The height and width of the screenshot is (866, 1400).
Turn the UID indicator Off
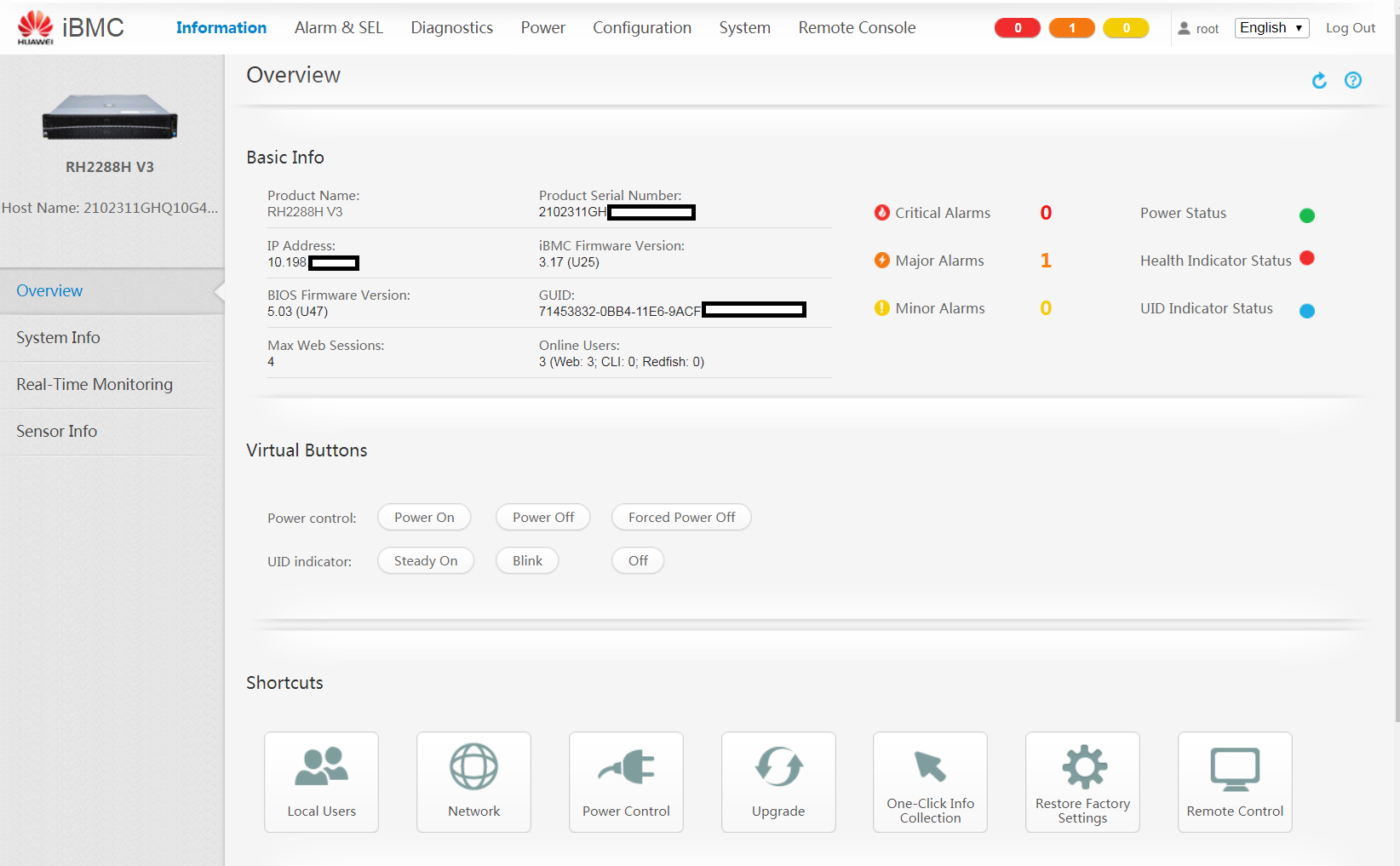tap(638, 560)
